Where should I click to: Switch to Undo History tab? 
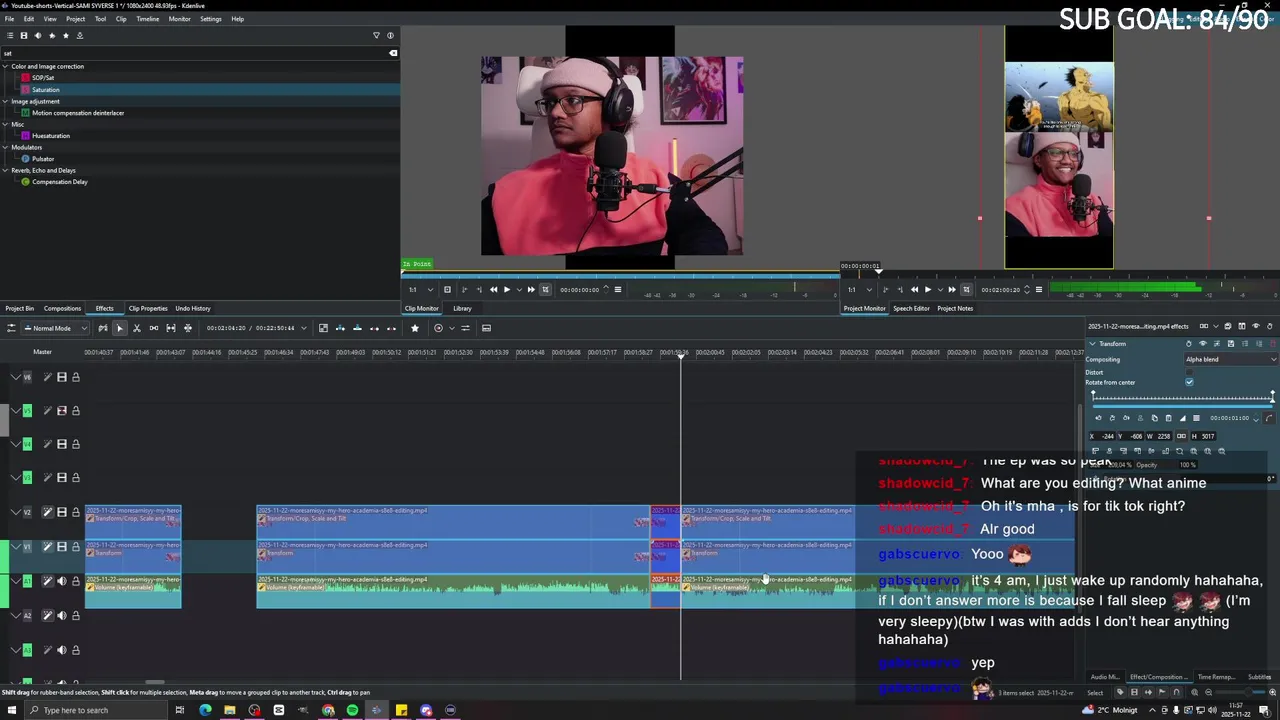click(193, 308)
